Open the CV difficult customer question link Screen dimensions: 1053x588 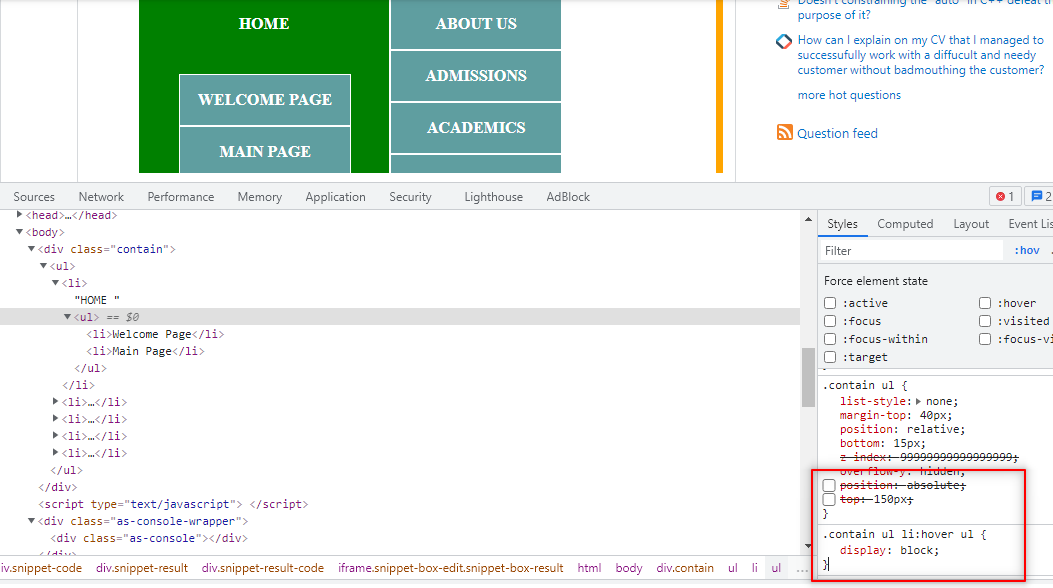(x=921, y=55)
